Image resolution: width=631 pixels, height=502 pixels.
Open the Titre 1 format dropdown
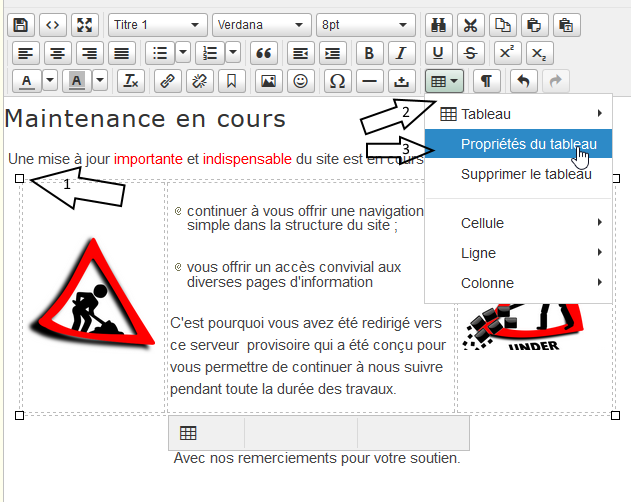tap(158, 25)
